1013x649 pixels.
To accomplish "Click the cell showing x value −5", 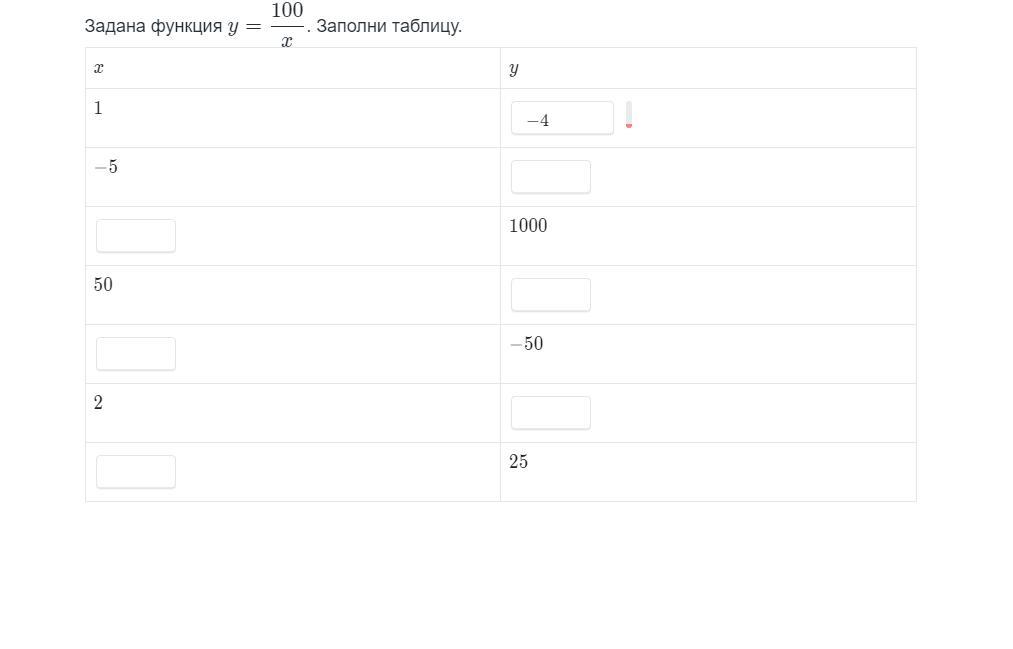I will click(293, 177).
